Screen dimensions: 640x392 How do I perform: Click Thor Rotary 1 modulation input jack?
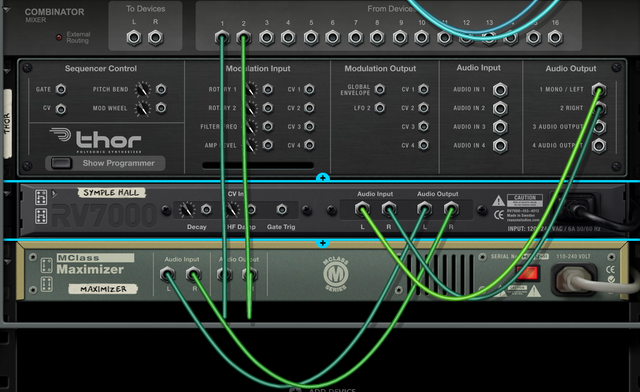(x=268, y=89)
